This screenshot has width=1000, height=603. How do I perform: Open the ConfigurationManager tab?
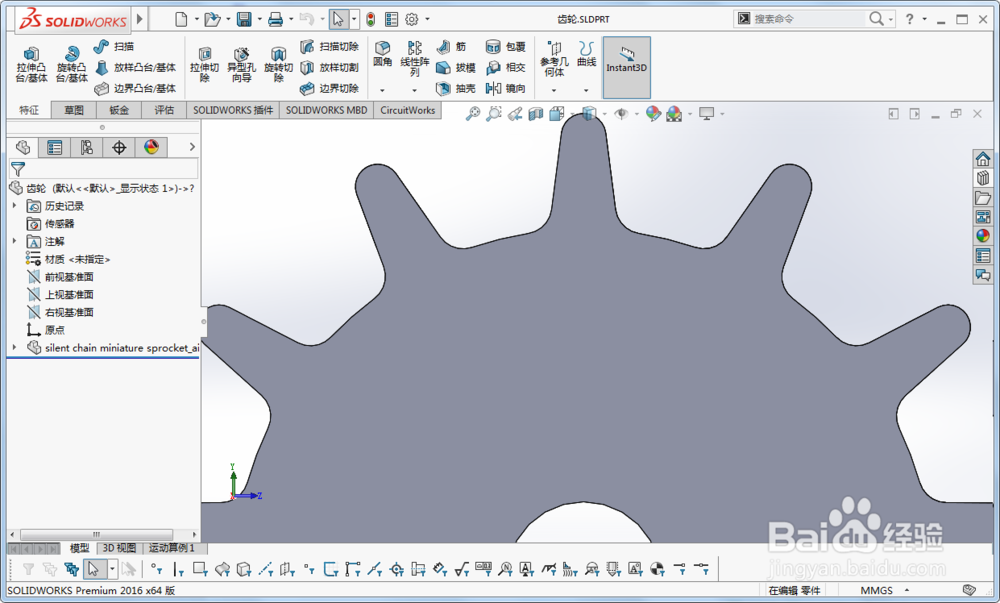coord(87,148)
